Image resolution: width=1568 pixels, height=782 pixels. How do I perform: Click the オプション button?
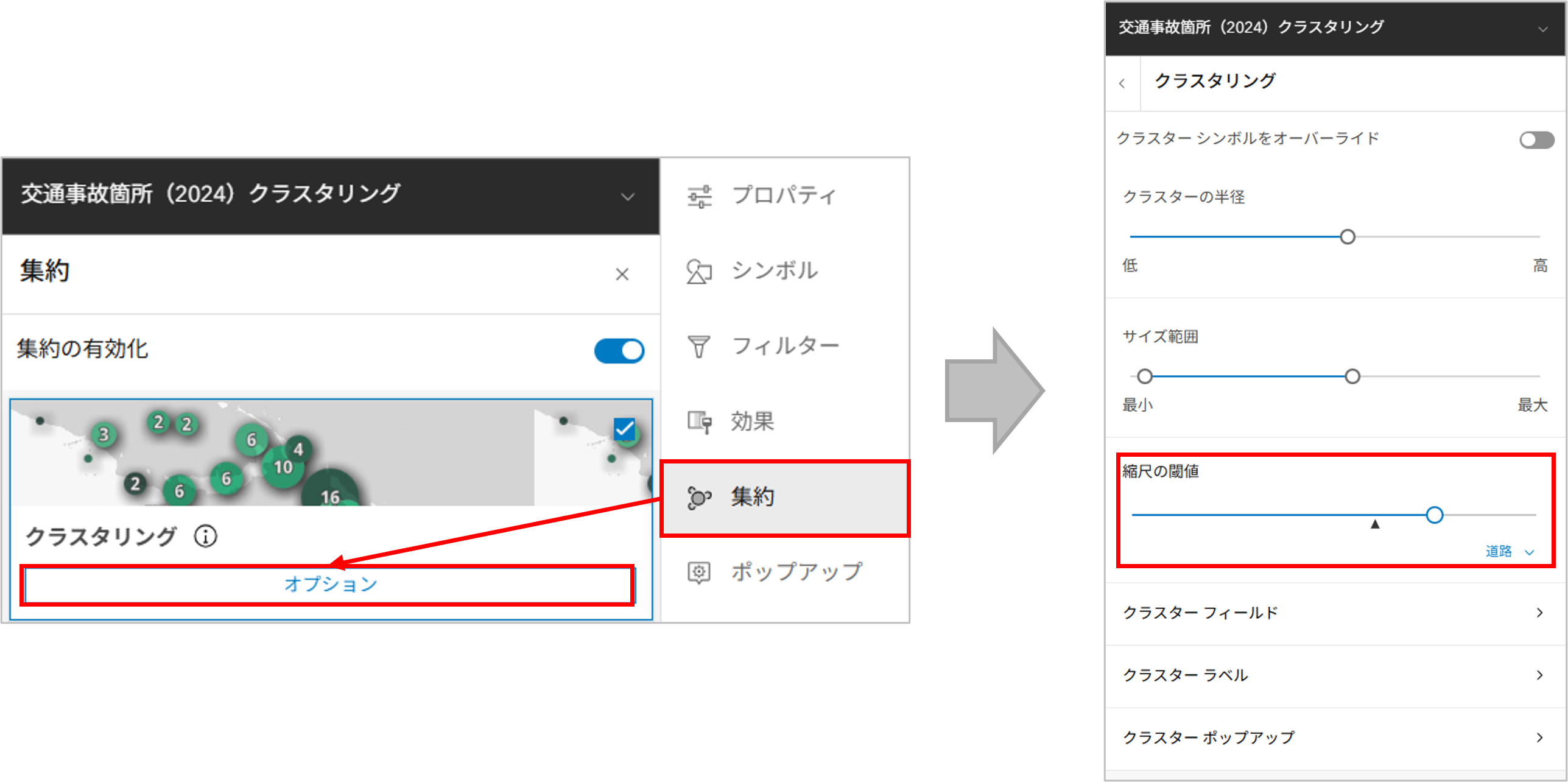point(330,585)
